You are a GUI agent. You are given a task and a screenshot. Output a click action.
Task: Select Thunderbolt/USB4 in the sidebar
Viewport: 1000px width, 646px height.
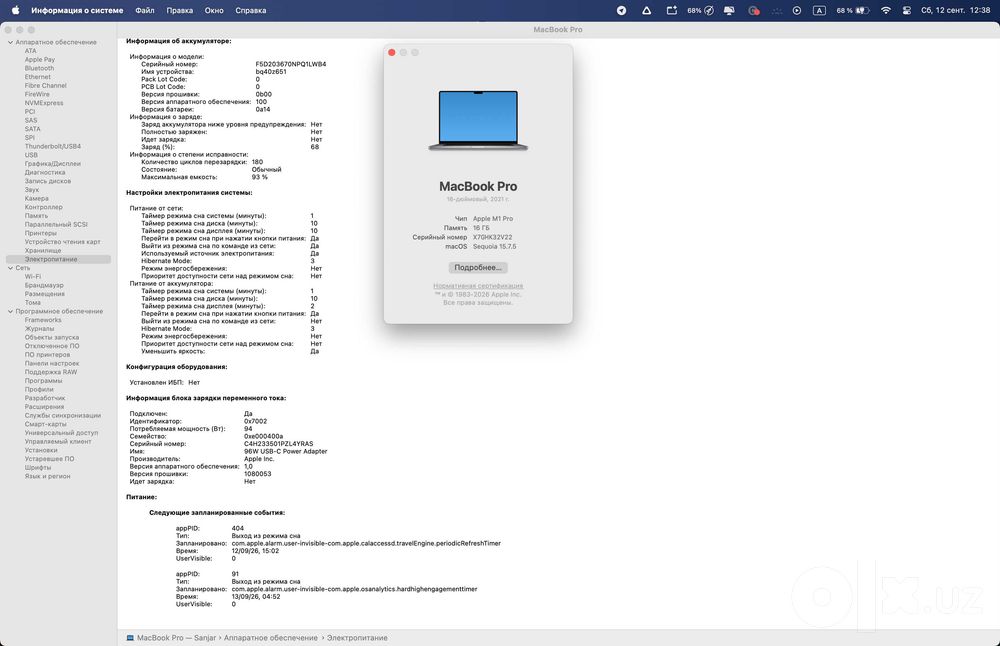point(53,146)
